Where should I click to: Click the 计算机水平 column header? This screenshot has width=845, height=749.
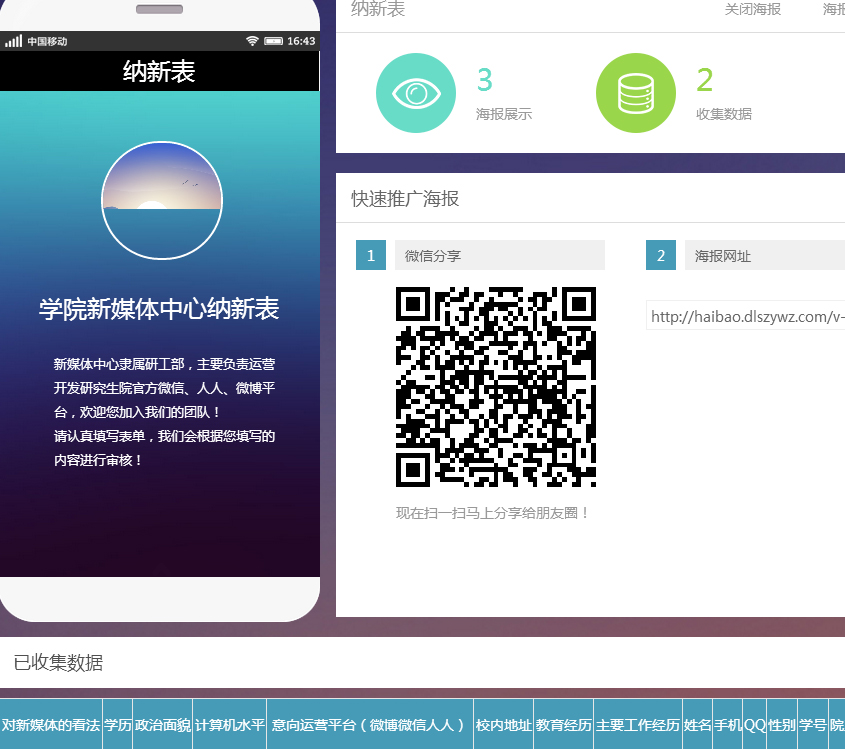(x=230, y=725)
